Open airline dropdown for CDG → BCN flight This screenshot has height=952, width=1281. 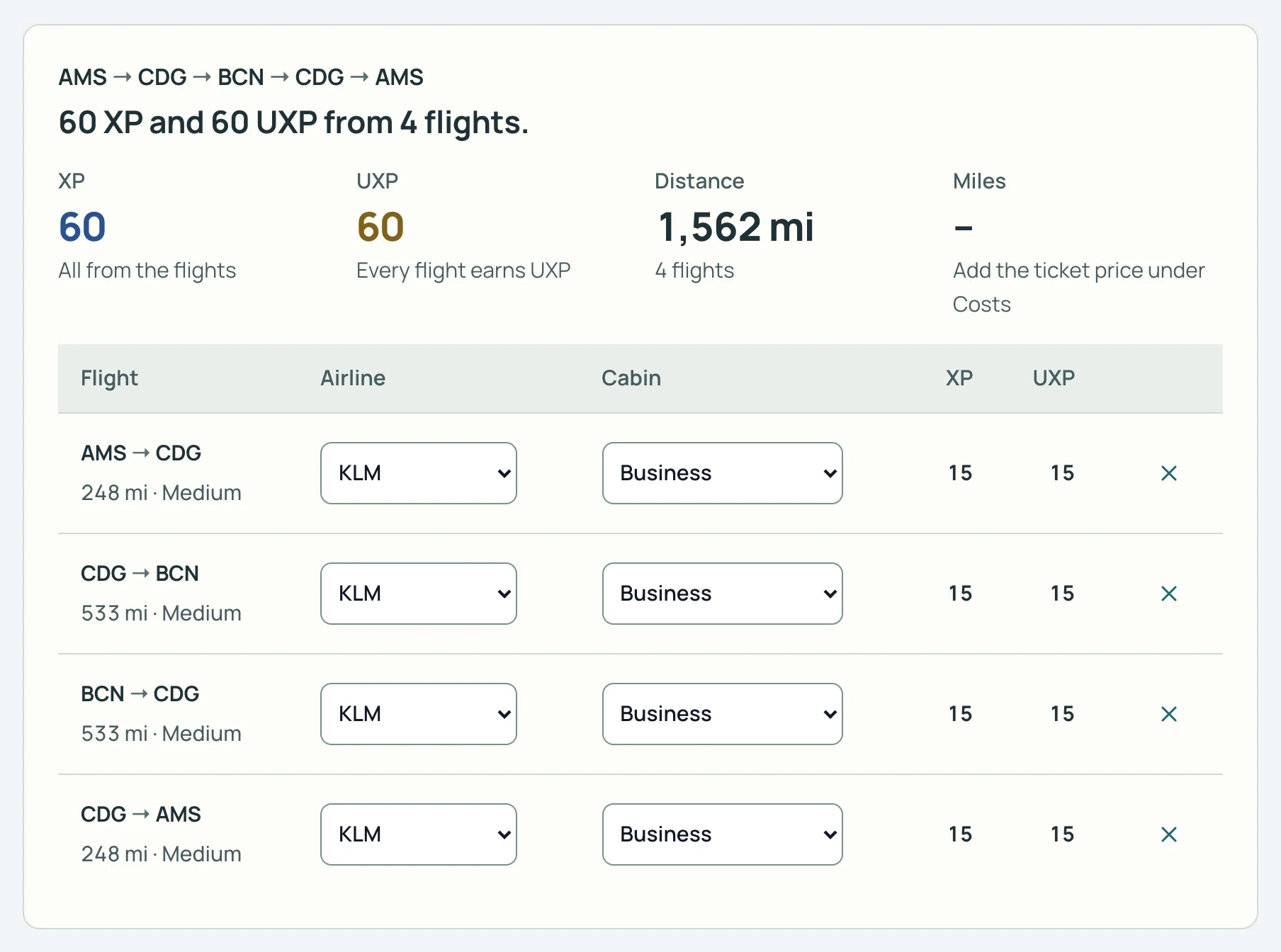tap(419, 594)
